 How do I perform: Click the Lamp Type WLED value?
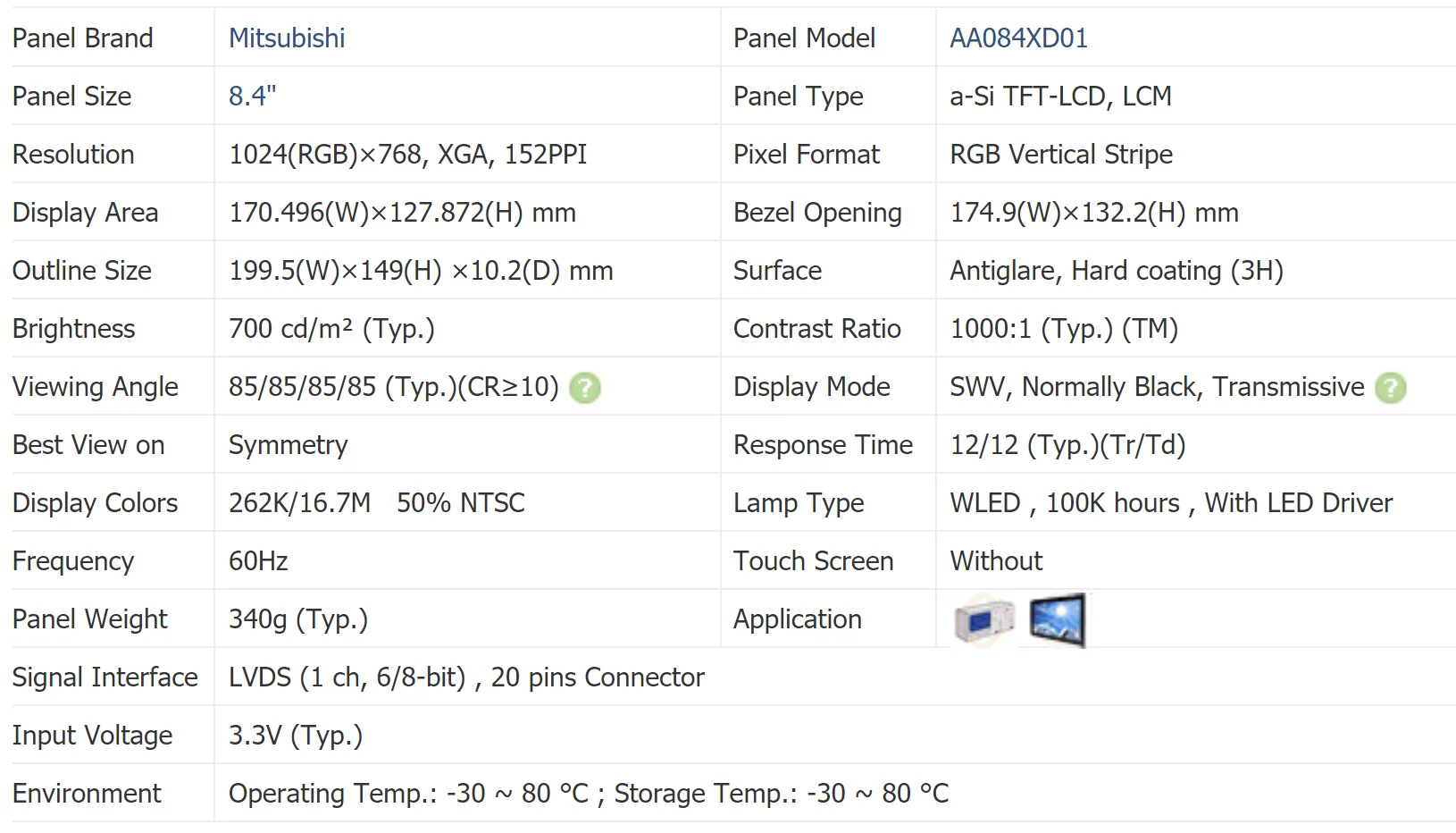coord(1171,503)
